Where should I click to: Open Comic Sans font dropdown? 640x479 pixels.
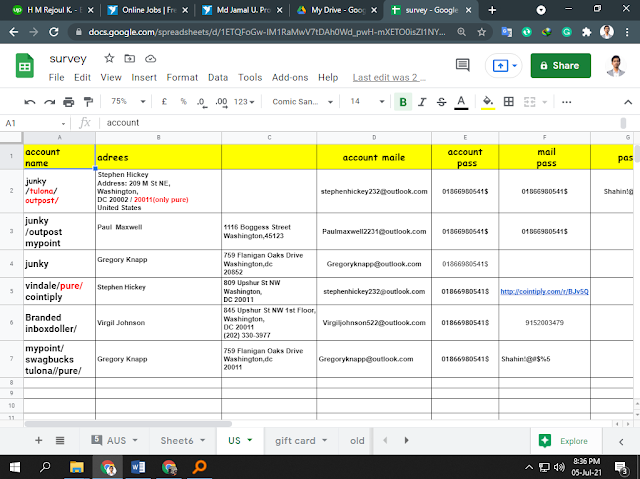(302, 102)
